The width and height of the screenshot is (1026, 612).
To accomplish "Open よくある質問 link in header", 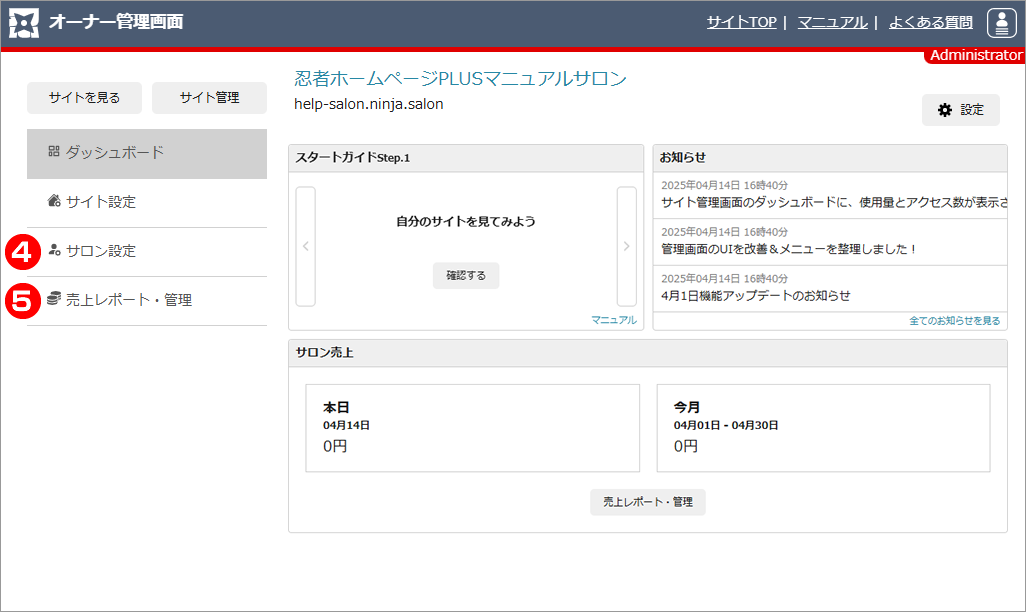I will click(x=930, y=22).
